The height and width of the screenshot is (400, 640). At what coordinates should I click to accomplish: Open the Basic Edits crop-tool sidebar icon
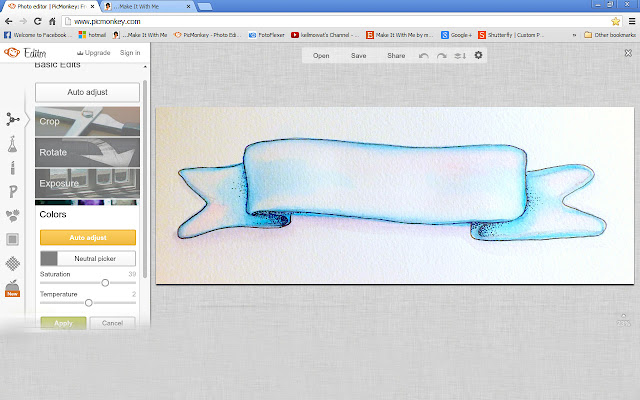[13, 120]
